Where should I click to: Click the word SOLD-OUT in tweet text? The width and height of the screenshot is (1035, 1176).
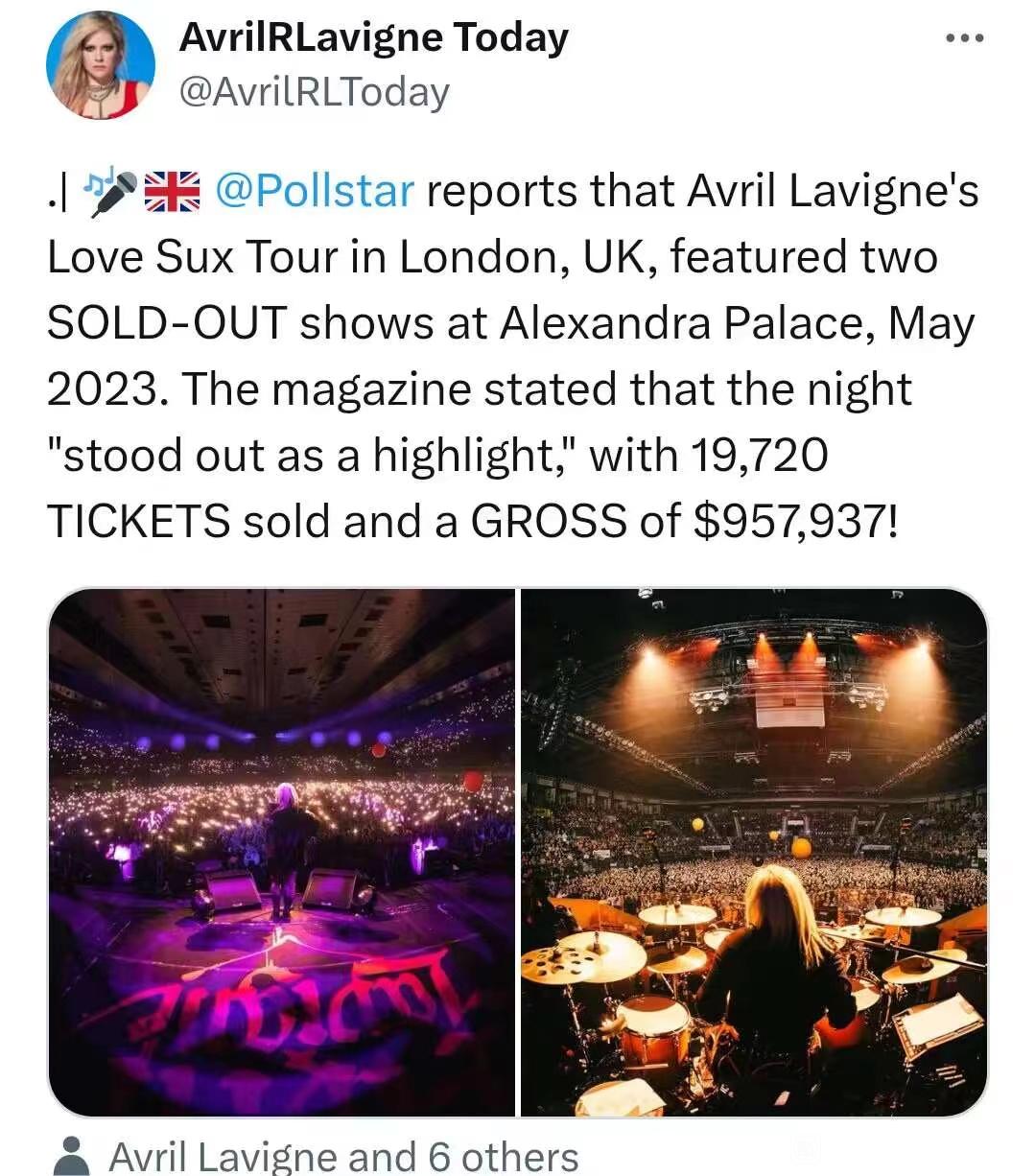point(168,323)
